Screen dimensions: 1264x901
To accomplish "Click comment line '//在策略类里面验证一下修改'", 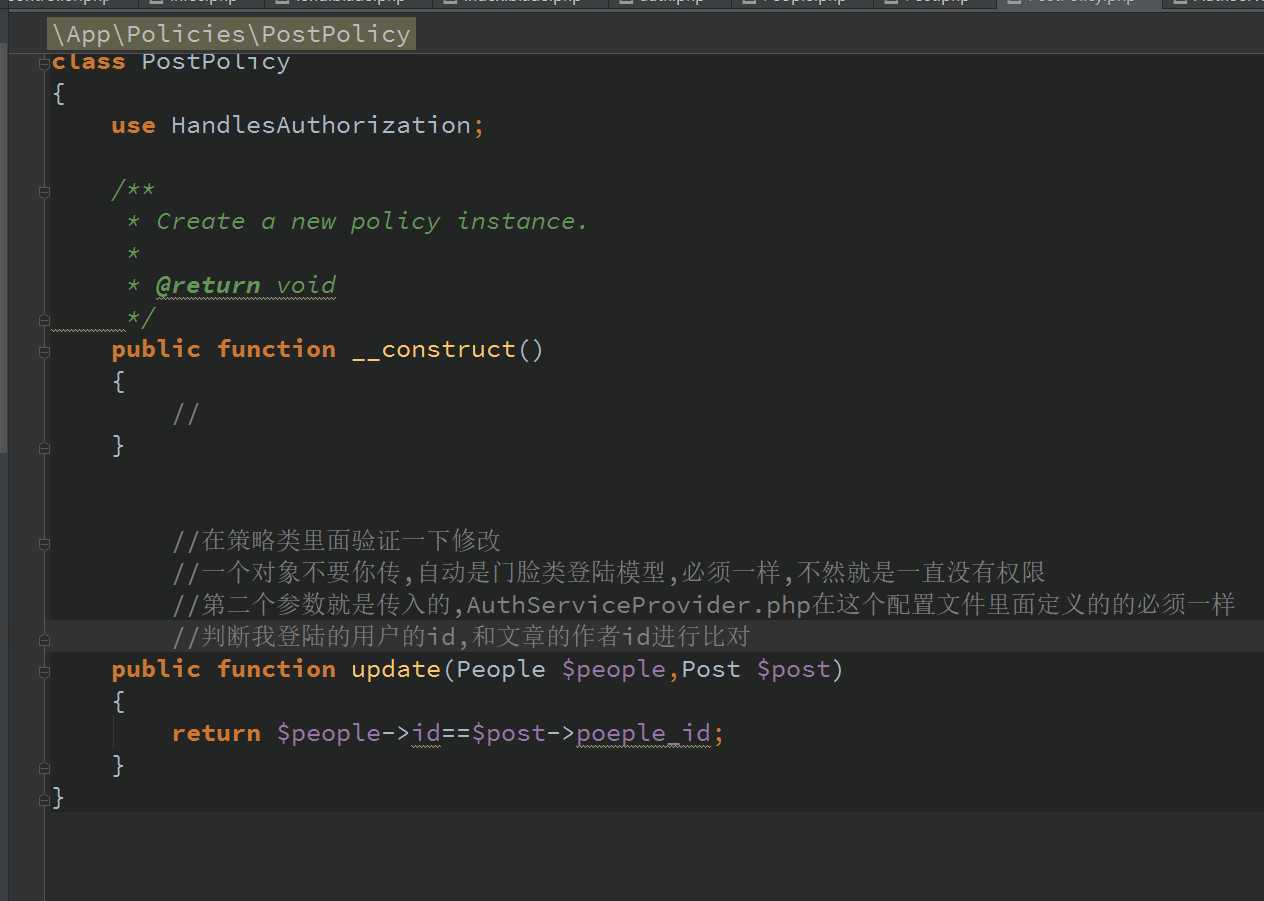I will coord(336,541).
